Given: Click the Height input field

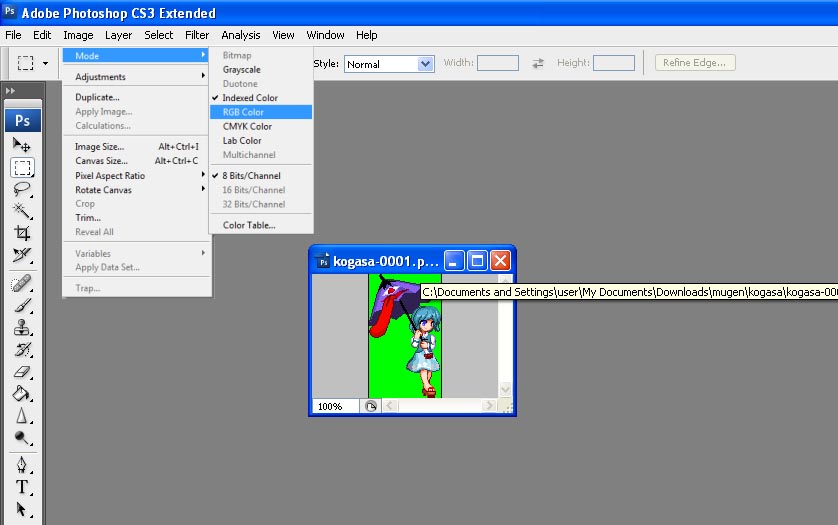Looking at the screenshot, I should coord(614,63).
